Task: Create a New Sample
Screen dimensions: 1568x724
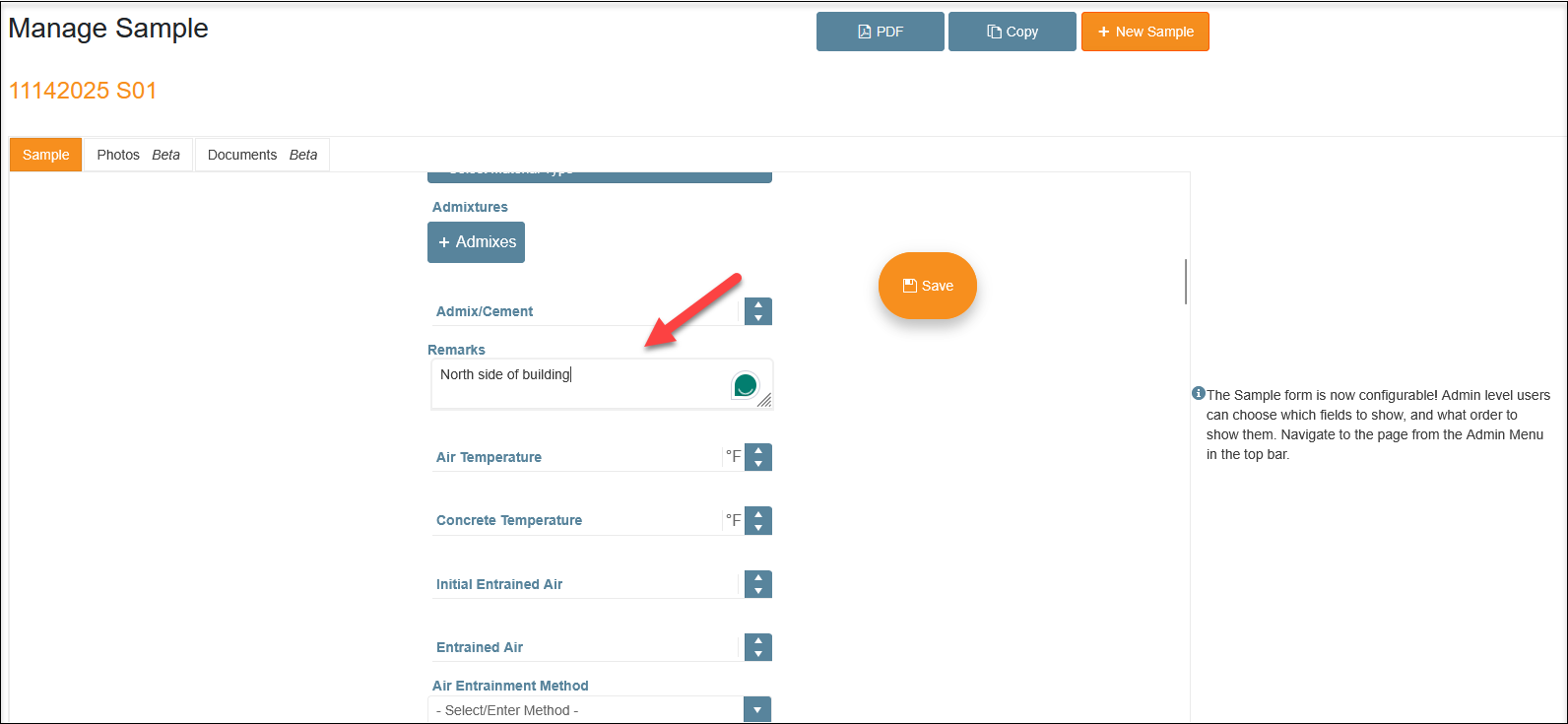Action: pos(1144,32)
